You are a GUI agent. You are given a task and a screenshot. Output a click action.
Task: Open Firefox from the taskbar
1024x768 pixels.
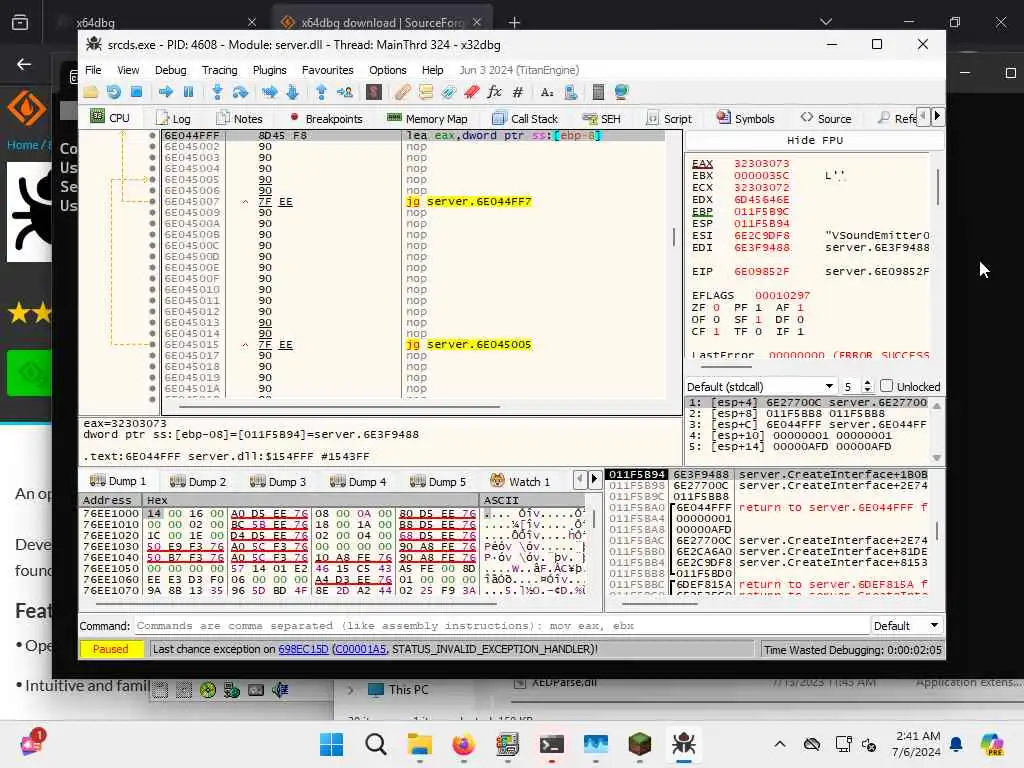click(463, 744)
